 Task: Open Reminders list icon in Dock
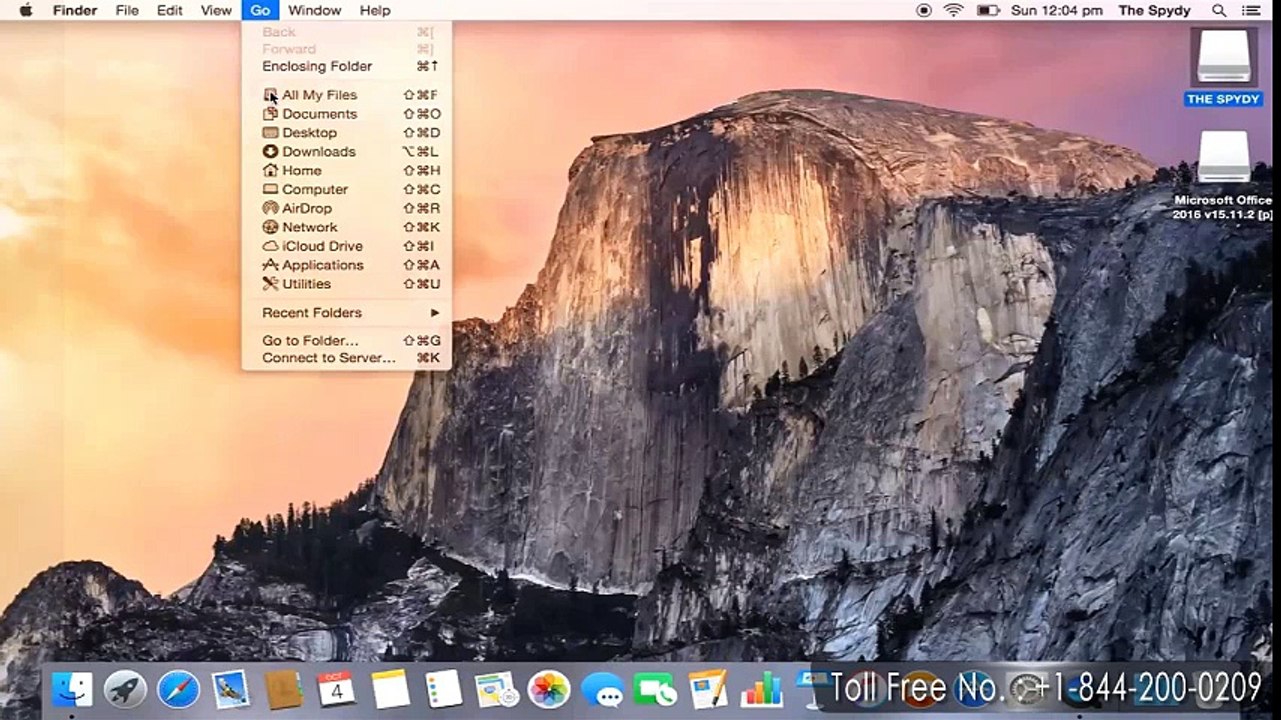coord(443,689)
